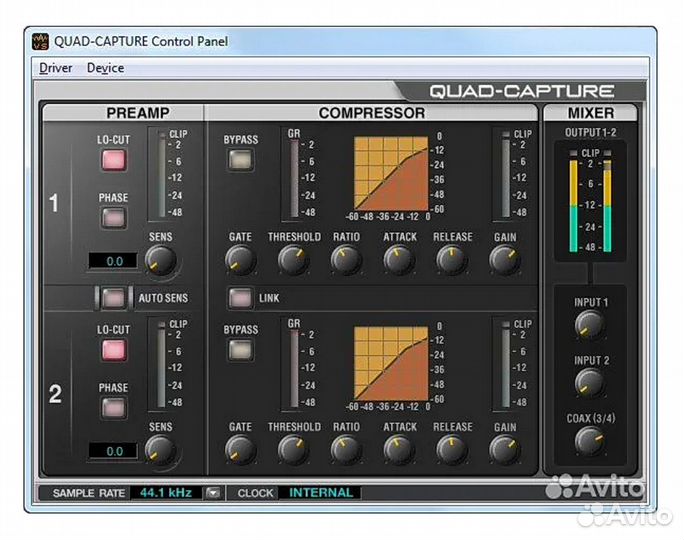This screenshot has width=684, height=540.
Task: Click channel 1 preamp level meter
Action: click(x=162, y=174)
